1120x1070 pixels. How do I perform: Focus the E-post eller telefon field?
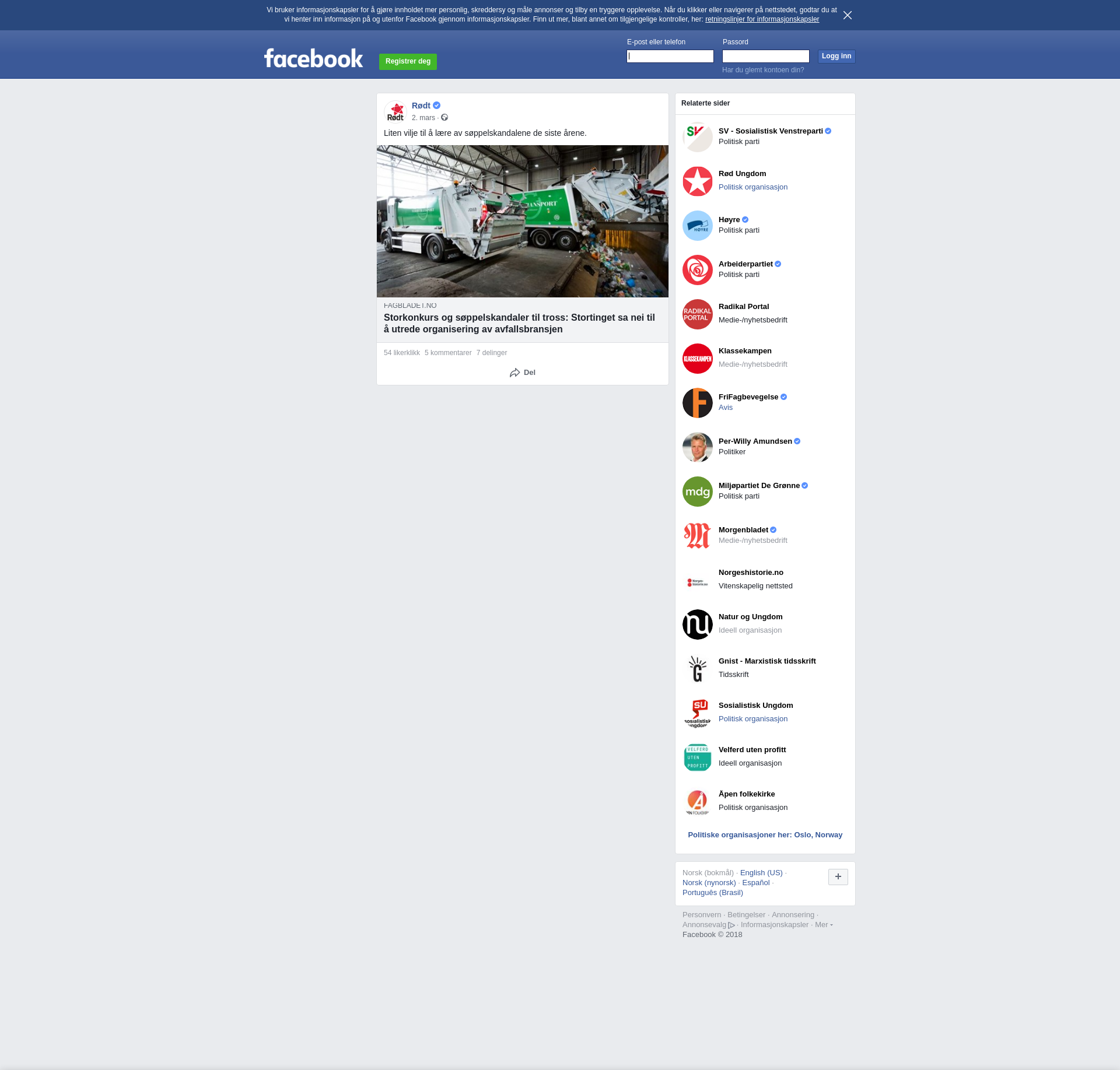tap(670, 56)
